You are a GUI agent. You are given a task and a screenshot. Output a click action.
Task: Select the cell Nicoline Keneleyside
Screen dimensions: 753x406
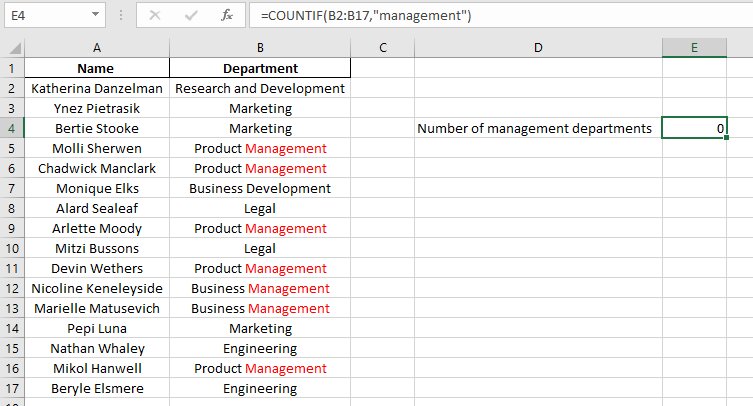click(x=97, y=288)
